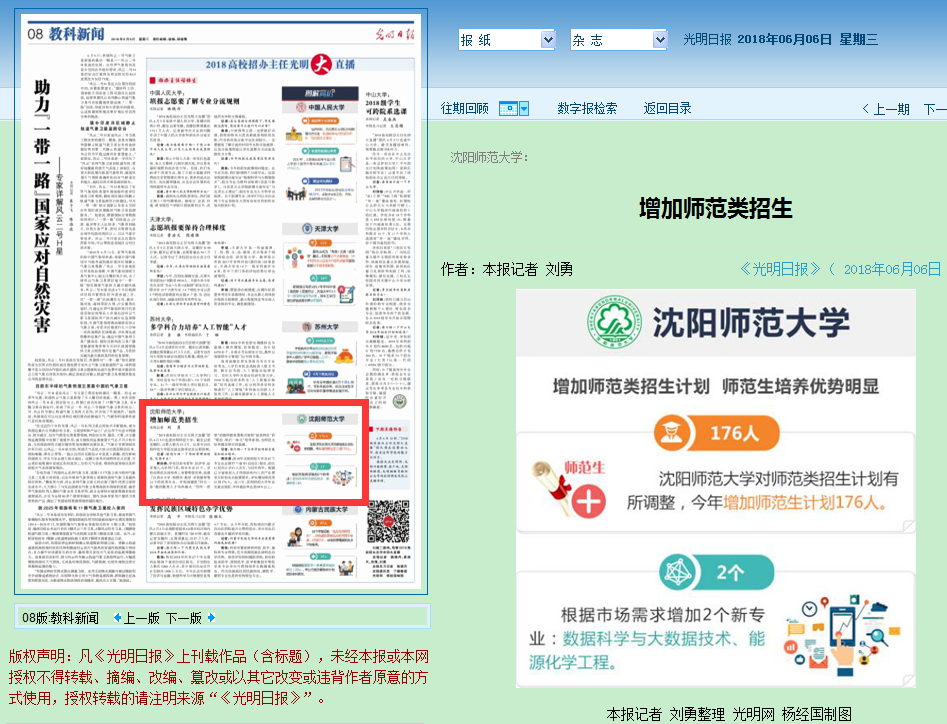This screenshot has width=947, height=724.
Task: Go to previous page via 上一版
Action: coord(141,618)
